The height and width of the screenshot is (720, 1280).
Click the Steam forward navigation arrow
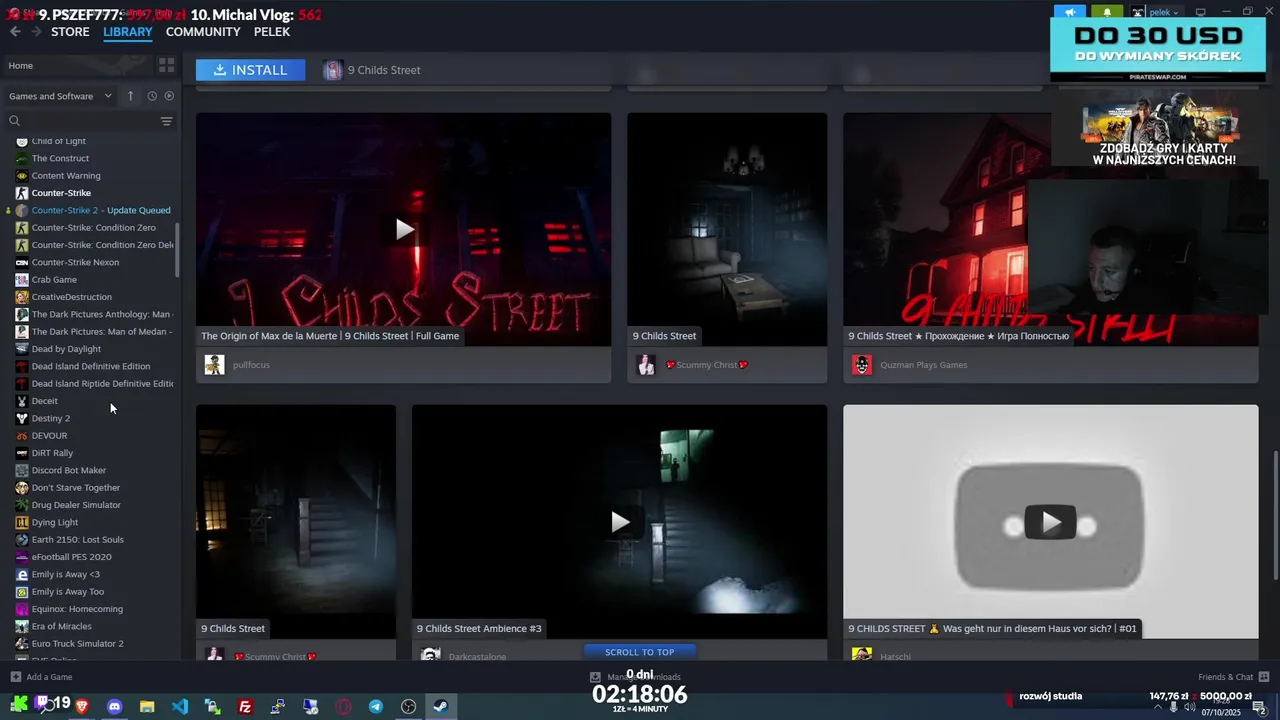coord(36,32)
